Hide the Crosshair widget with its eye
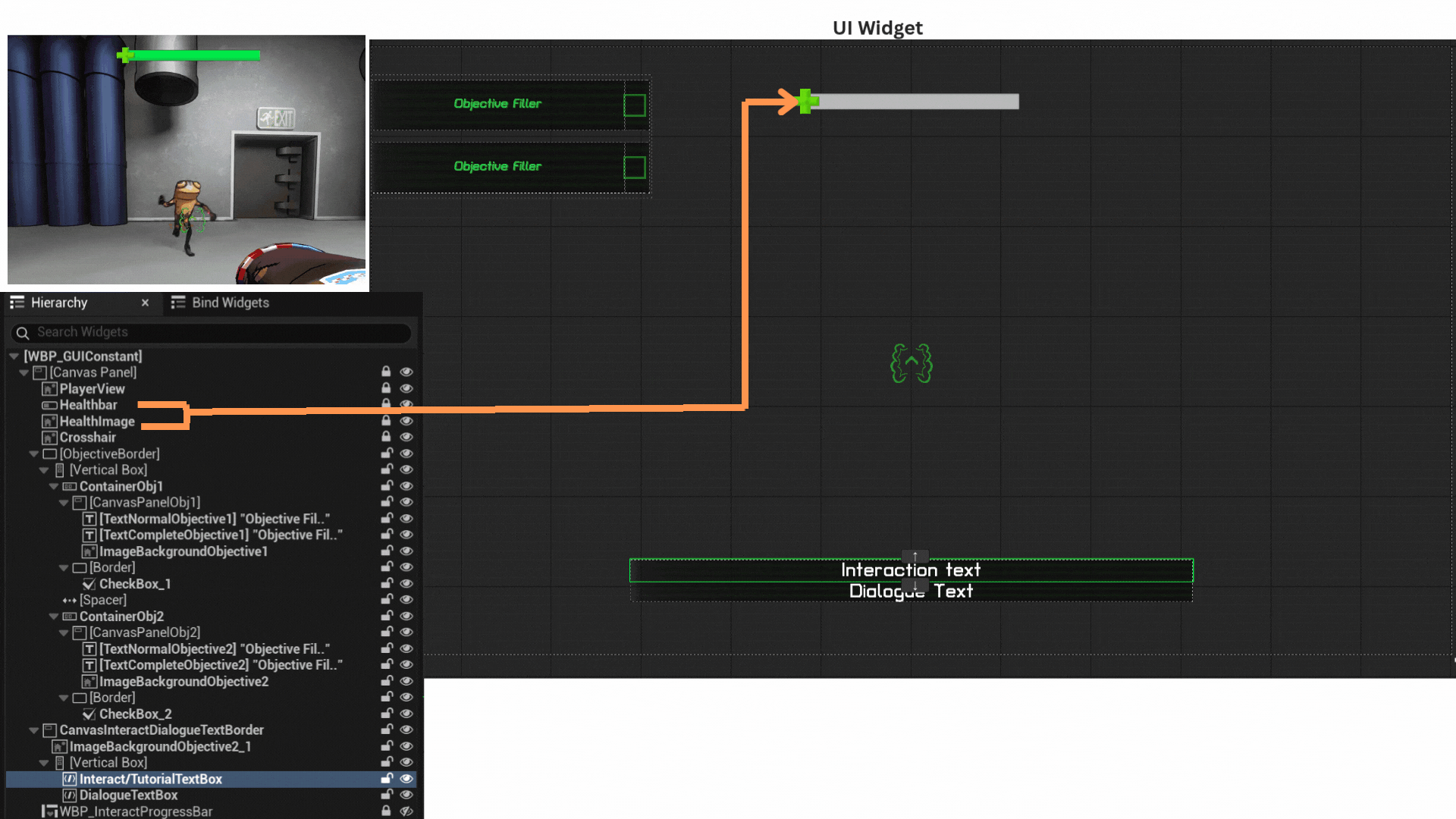The height and width of the screenshot is (819, 1456). 406,437
